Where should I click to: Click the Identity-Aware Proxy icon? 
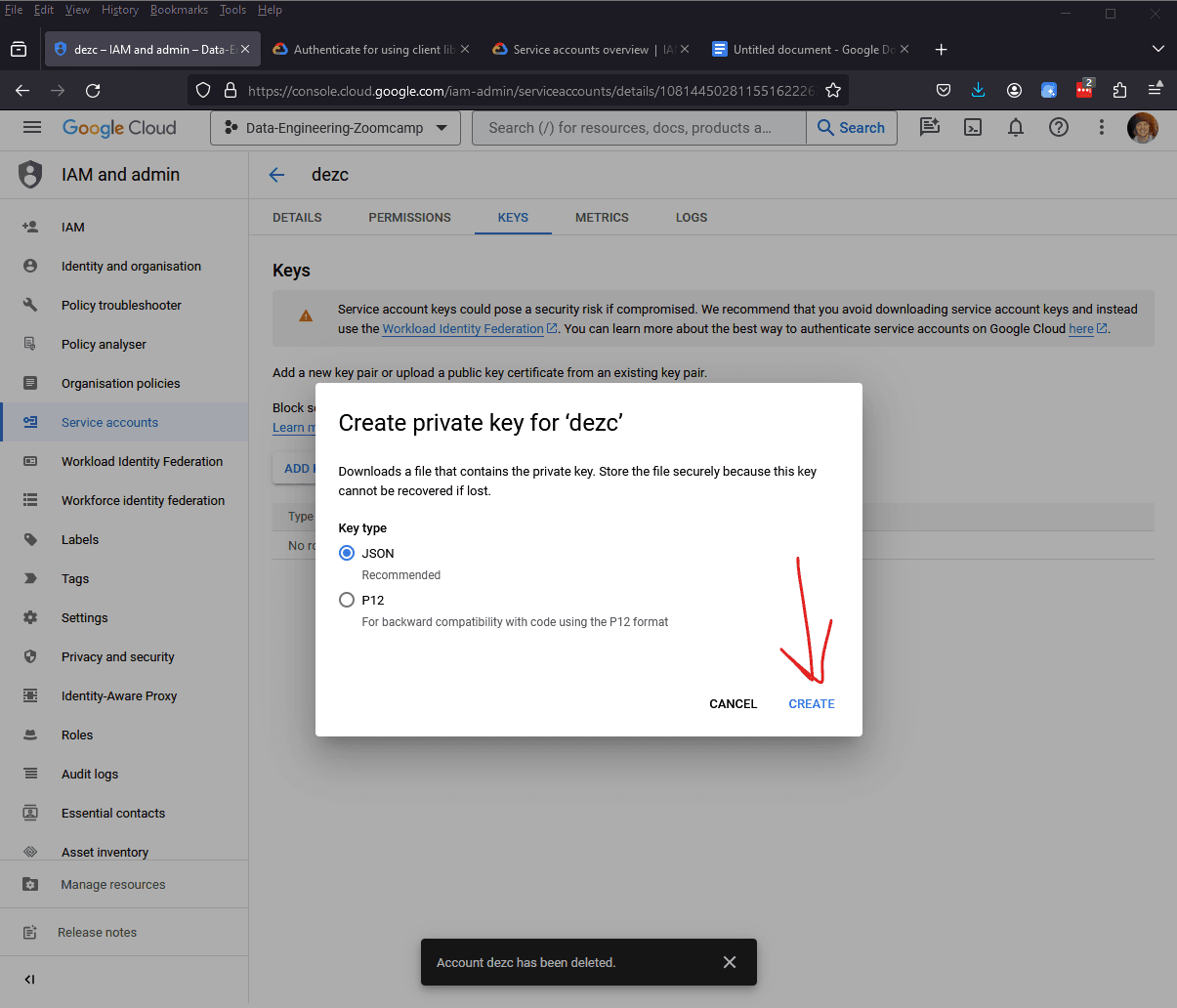(x=30, y=695)
